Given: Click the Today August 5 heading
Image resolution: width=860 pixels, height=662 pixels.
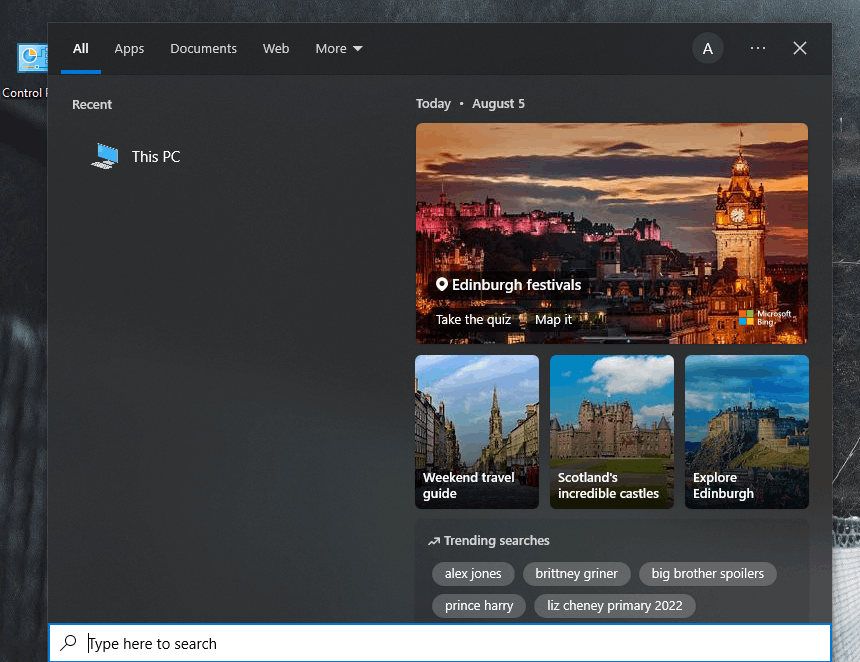Looking at the screenshot, I should [x=470, y=104].
